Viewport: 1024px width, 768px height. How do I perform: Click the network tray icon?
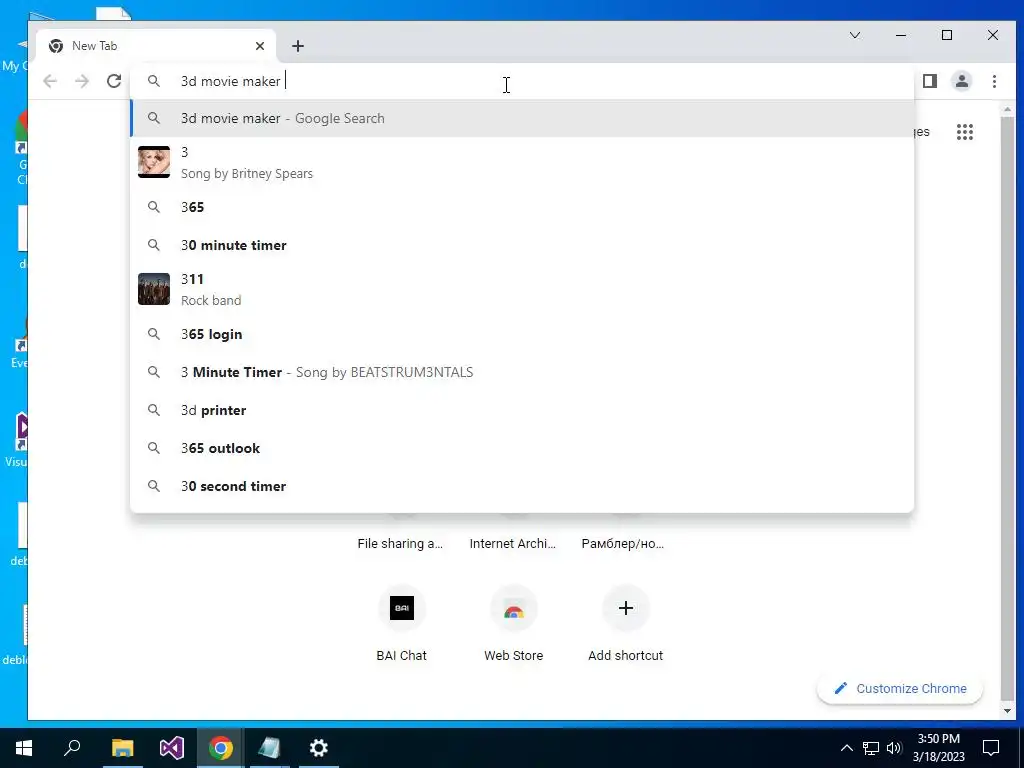[x=871, y=748]
